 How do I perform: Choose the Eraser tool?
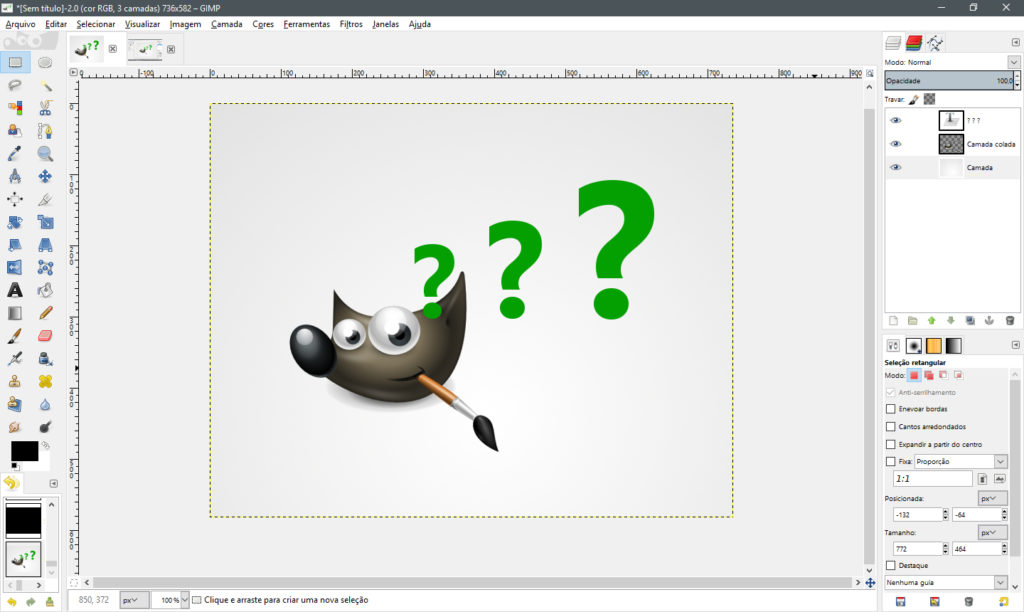tap(45, 336)
